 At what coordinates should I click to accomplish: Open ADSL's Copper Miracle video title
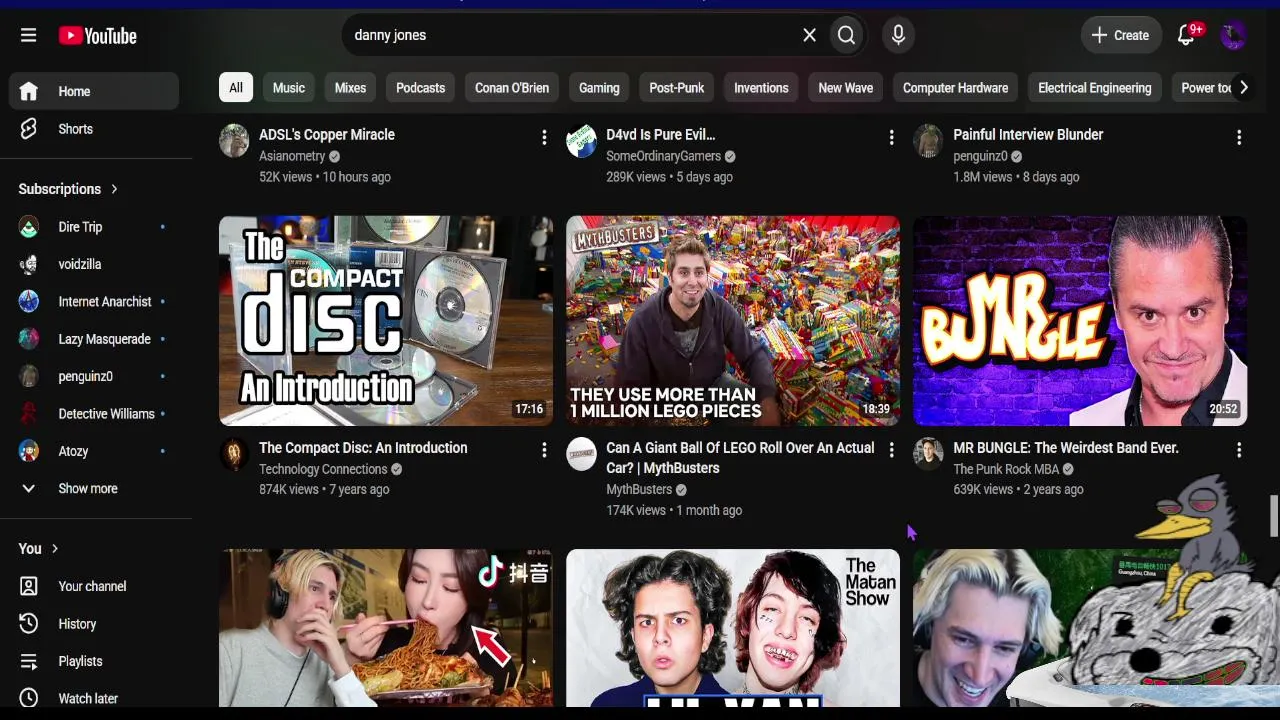(327, 135)
